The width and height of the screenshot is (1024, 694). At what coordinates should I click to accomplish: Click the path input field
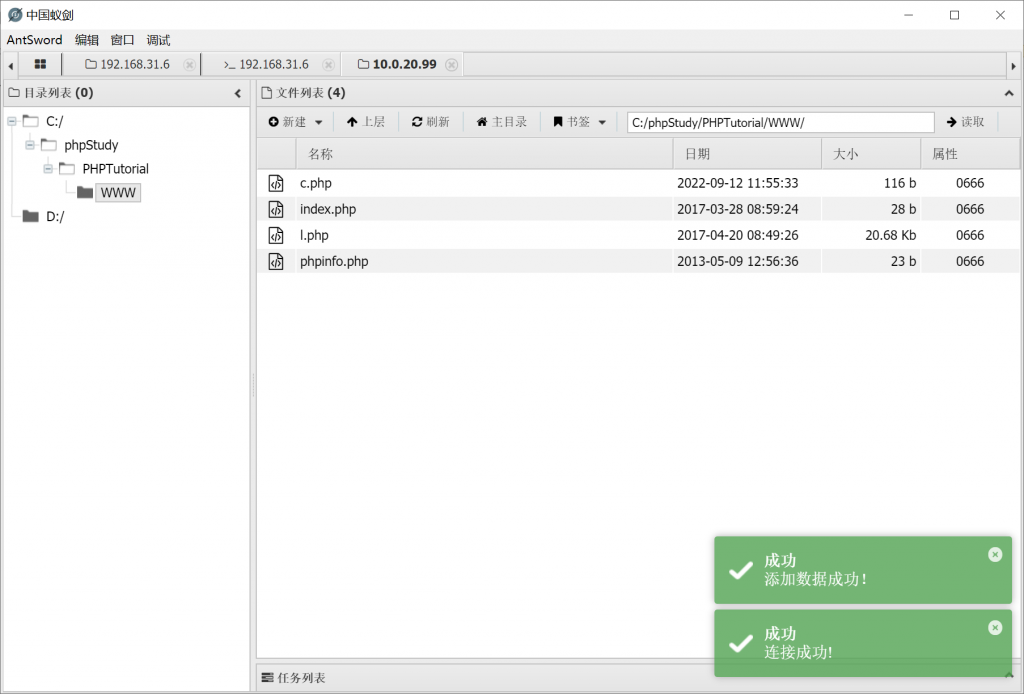tap(780, 122)
